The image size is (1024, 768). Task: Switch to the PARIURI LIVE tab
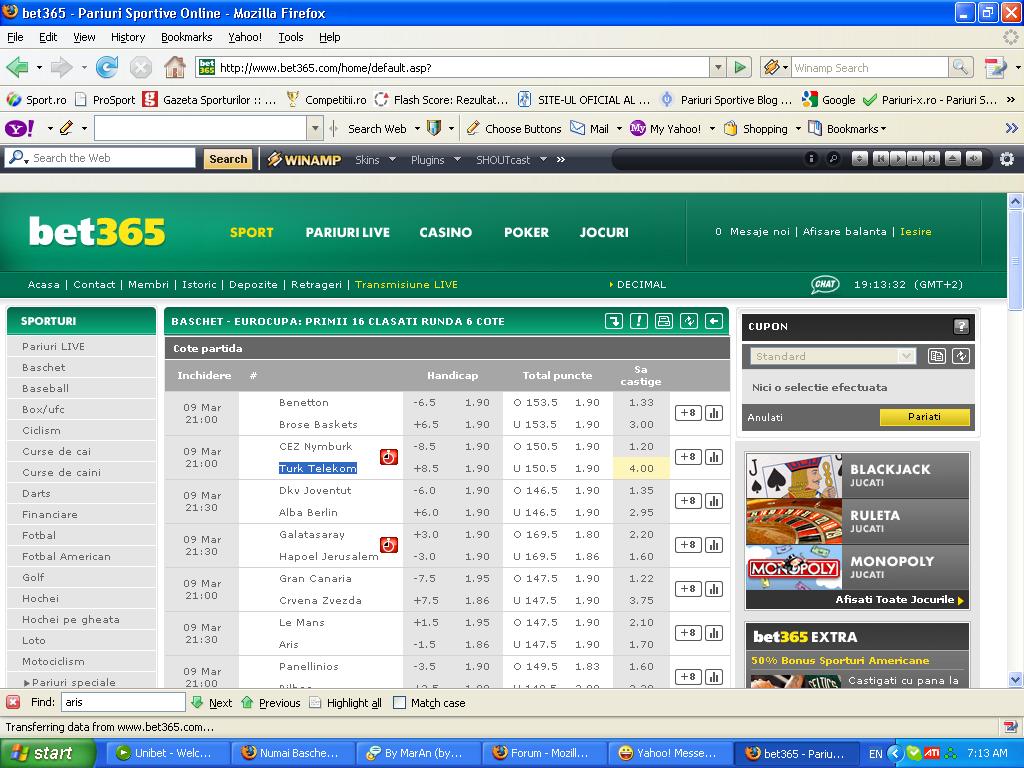click(347, 232)
